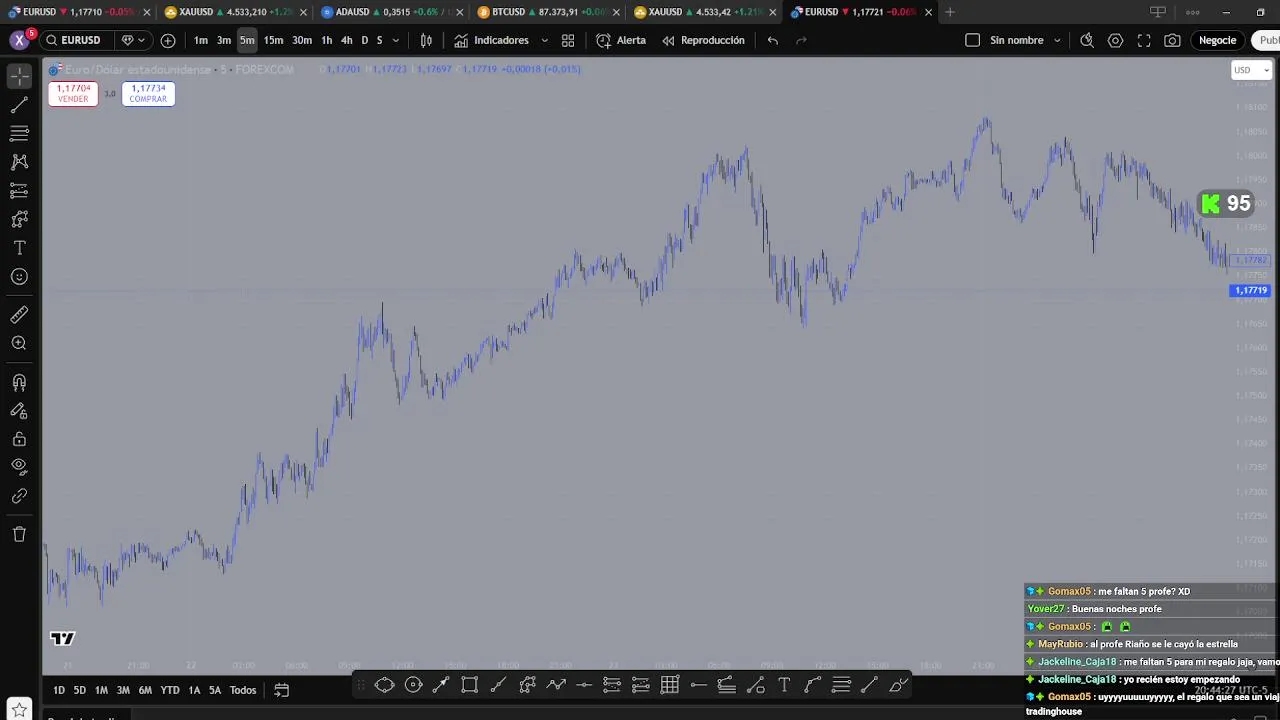Select the text tool in left sidebar
Screen dimensions: 1280x720
19,248
